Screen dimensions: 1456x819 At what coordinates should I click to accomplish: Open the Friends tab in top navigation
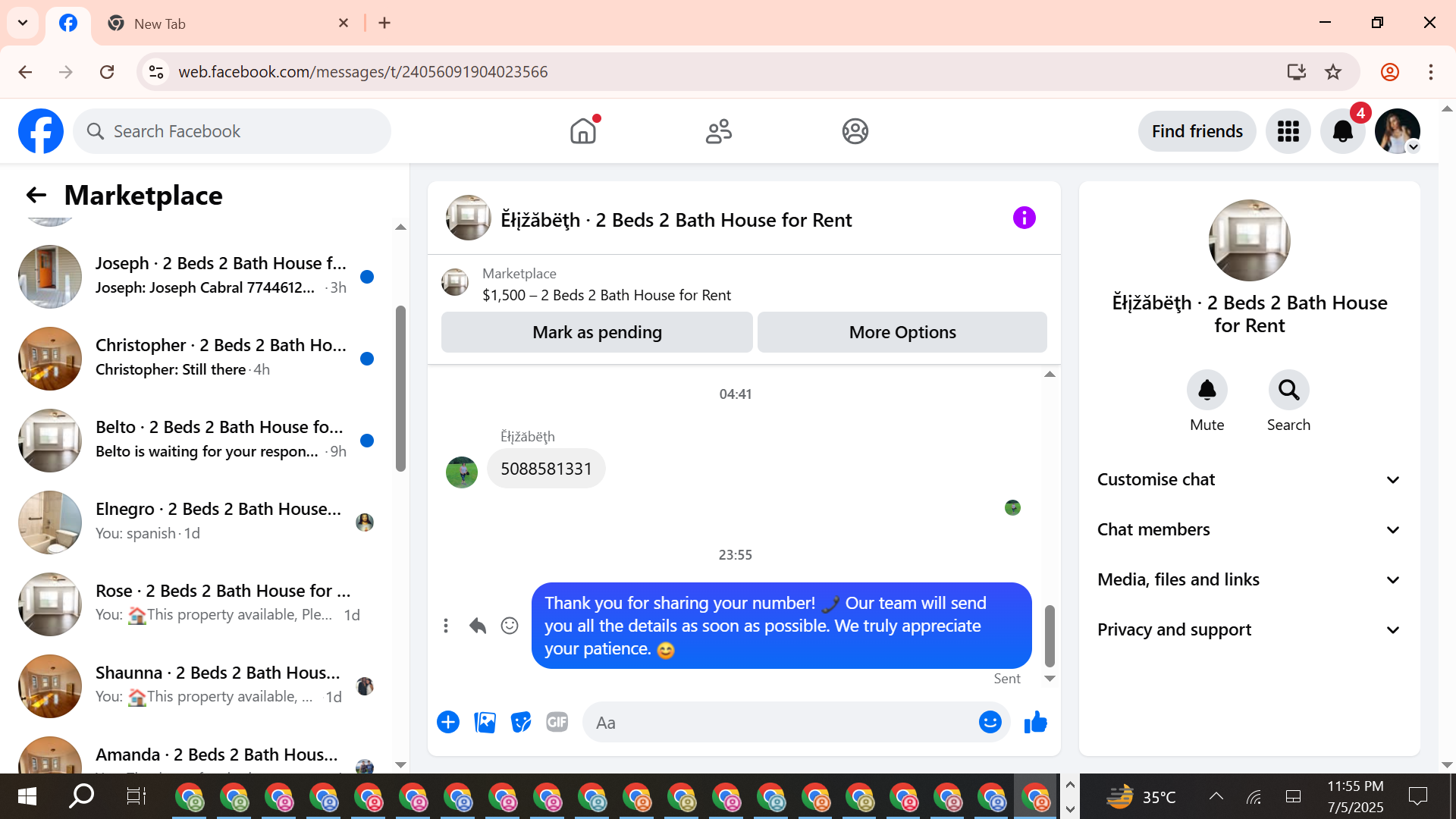point(718,131)
